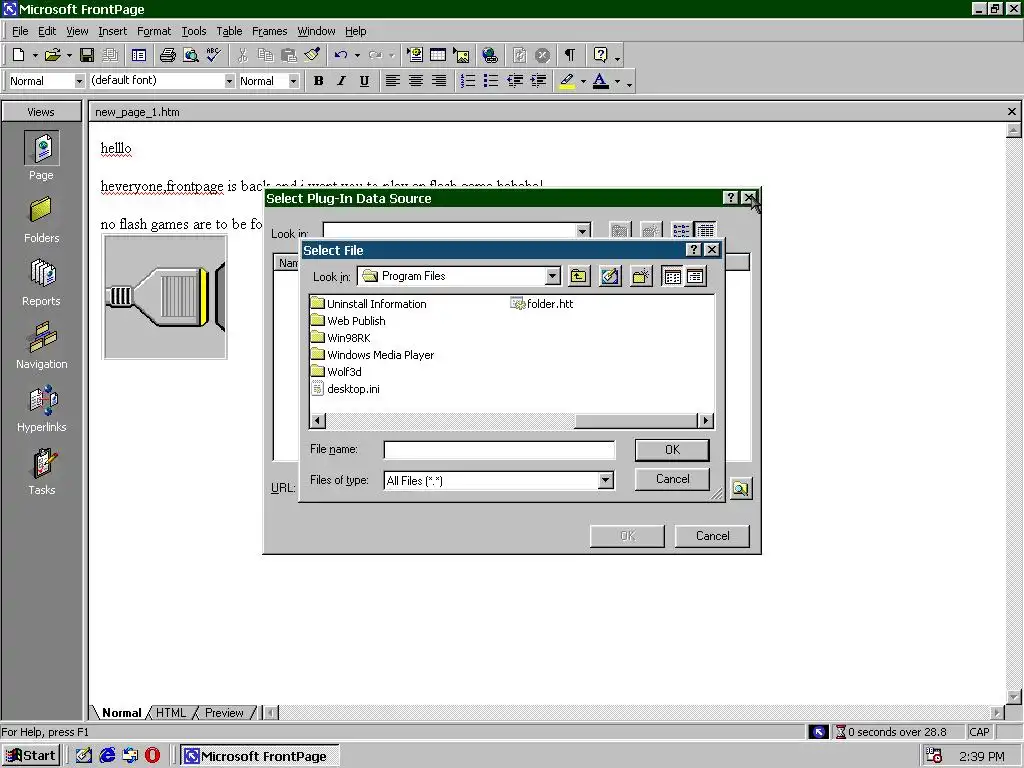Apply Center alignment to paragraph

(x=415, y=81)
